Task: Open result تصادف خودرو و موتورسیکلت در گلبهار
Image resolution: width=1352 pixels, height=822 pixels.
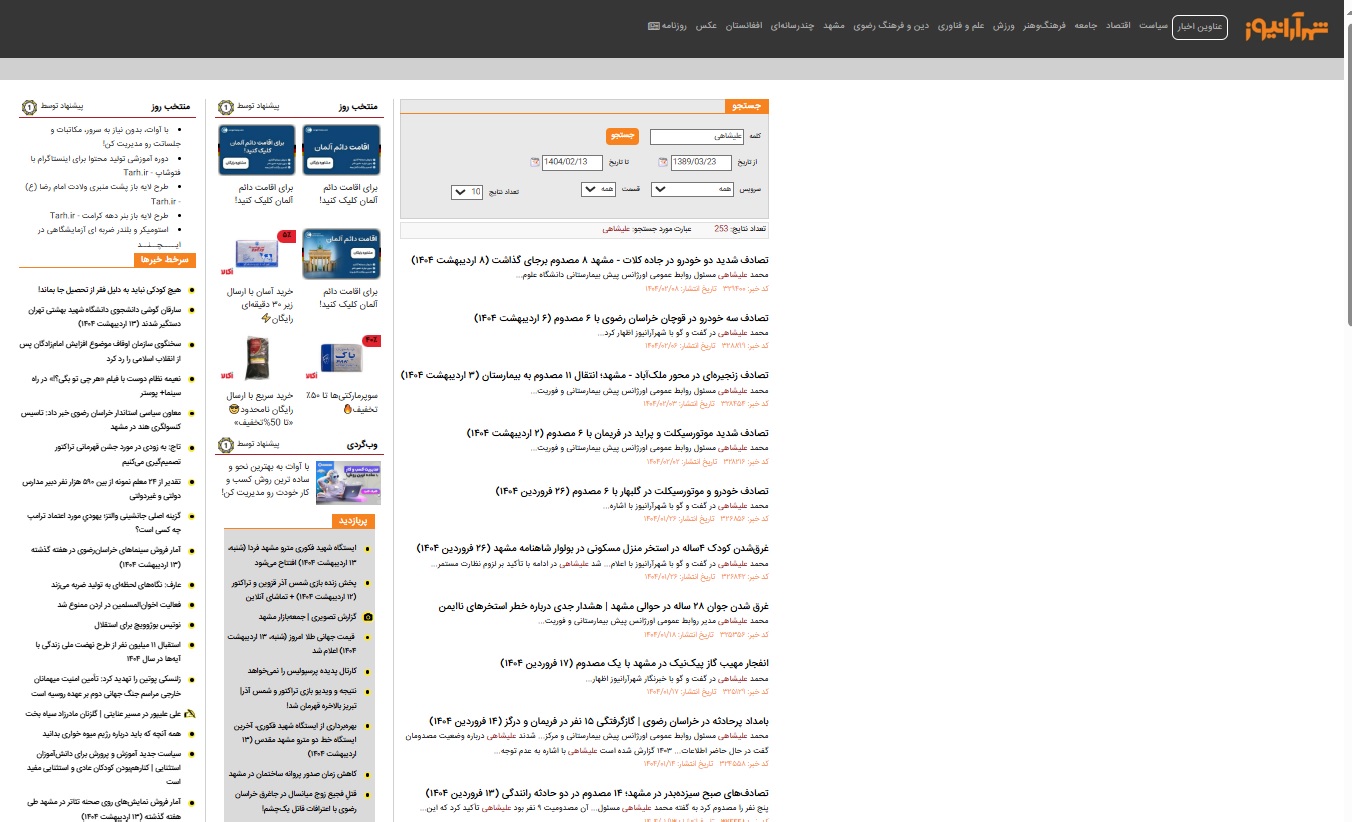Action: click(x=633, y=491)
